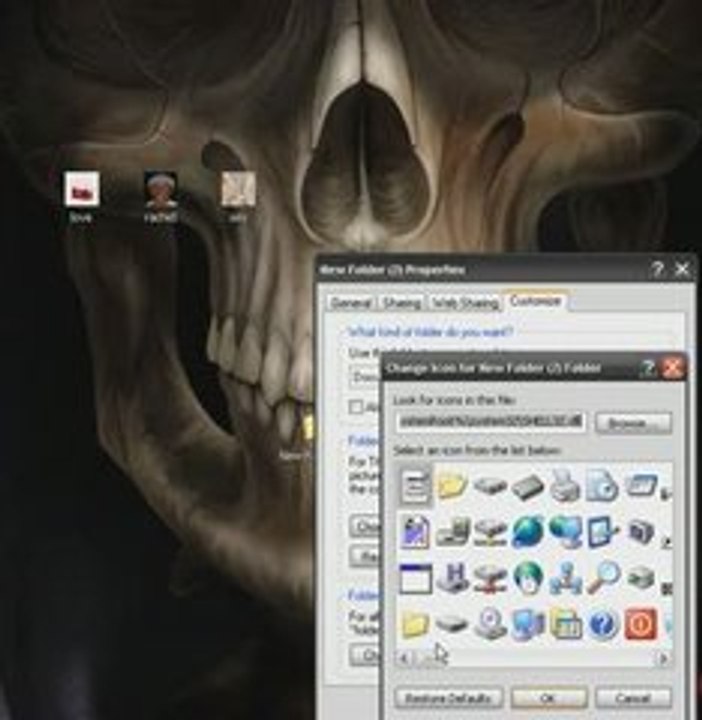
Task: Choose the computer with drive icon
Action: coord(454,533)
